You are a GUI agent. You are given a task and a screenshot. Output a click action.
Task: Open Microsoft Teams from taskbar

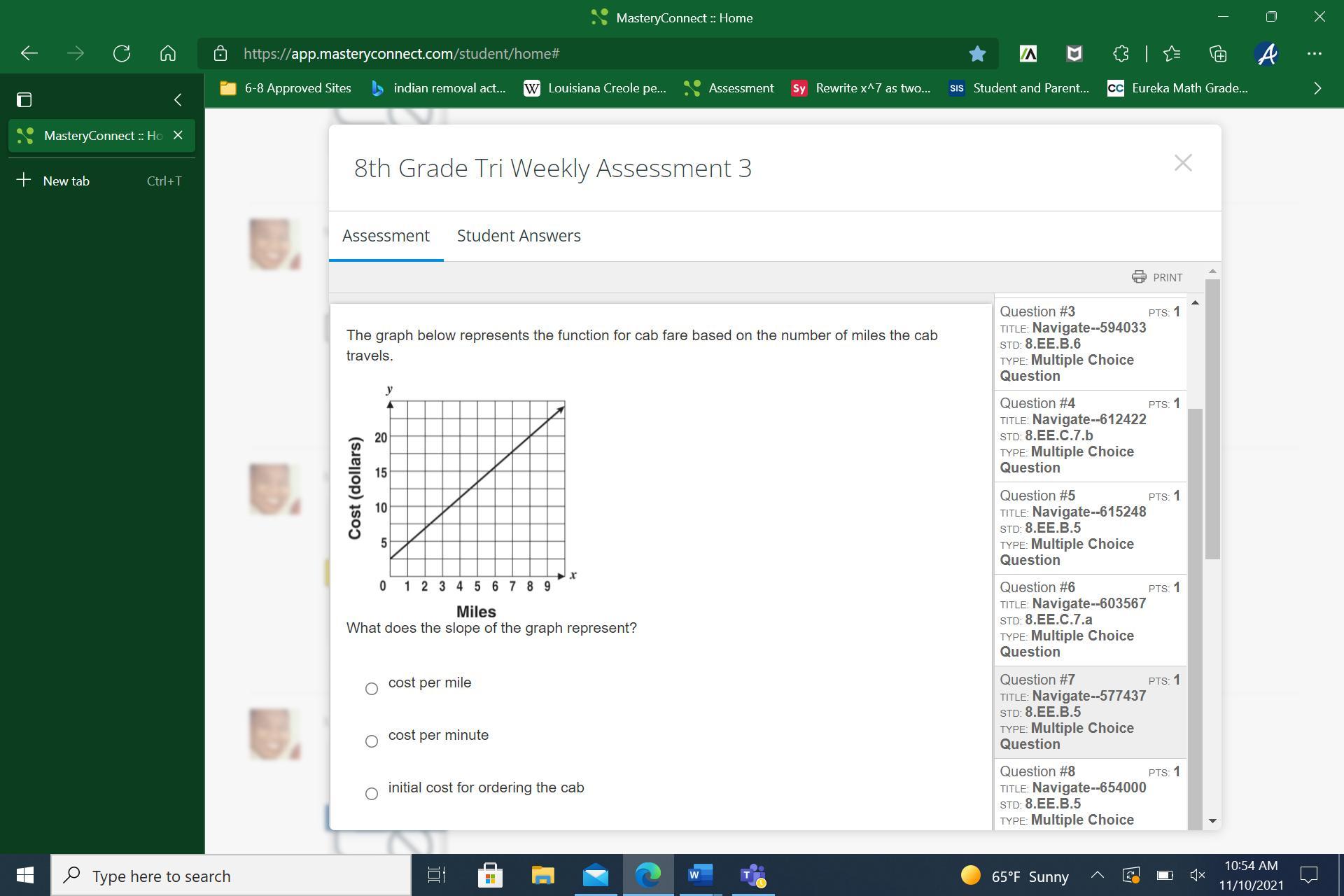(752, 875)
